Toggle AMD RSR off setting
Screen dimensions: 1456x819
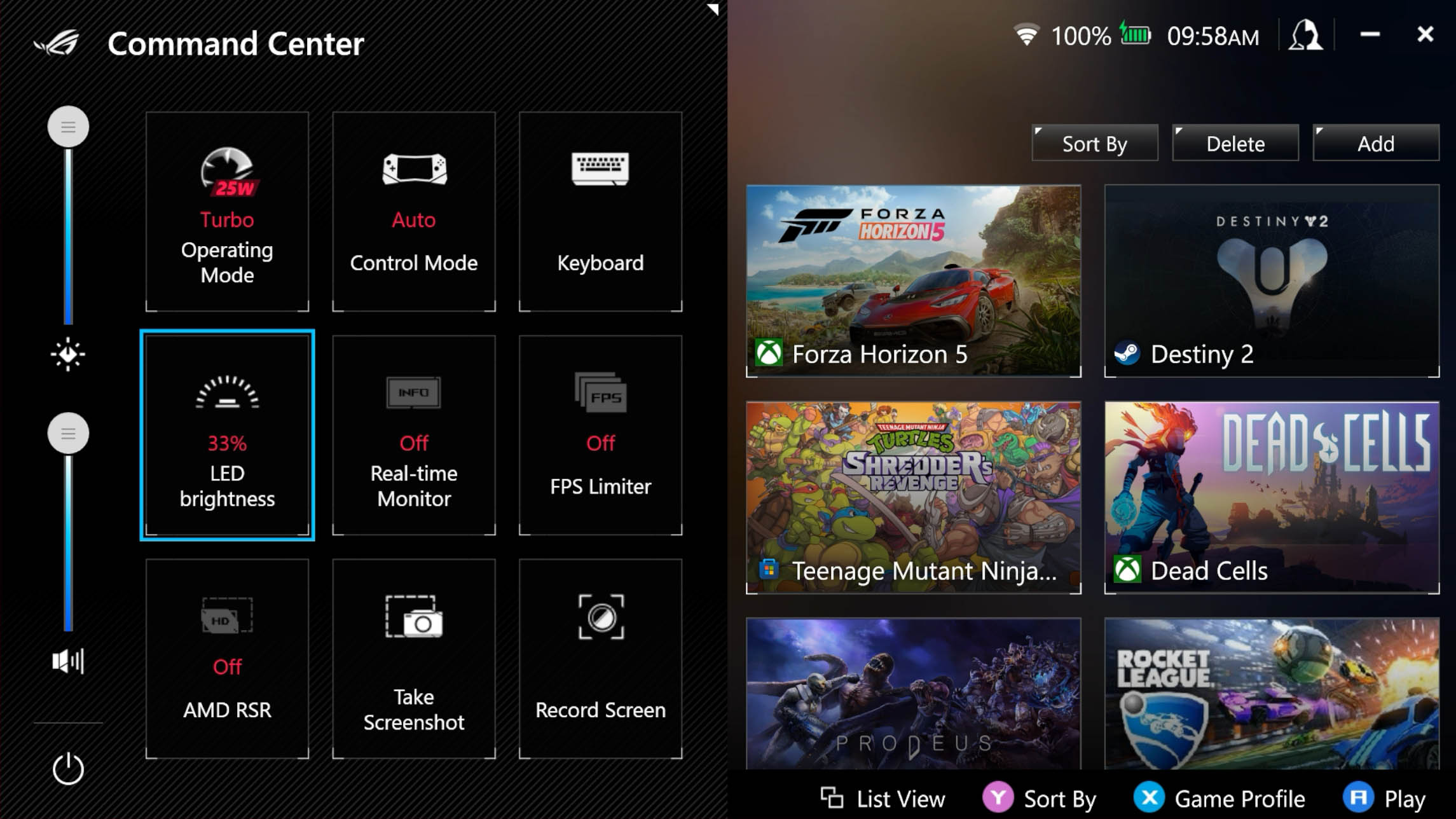[x=226, y=658]
